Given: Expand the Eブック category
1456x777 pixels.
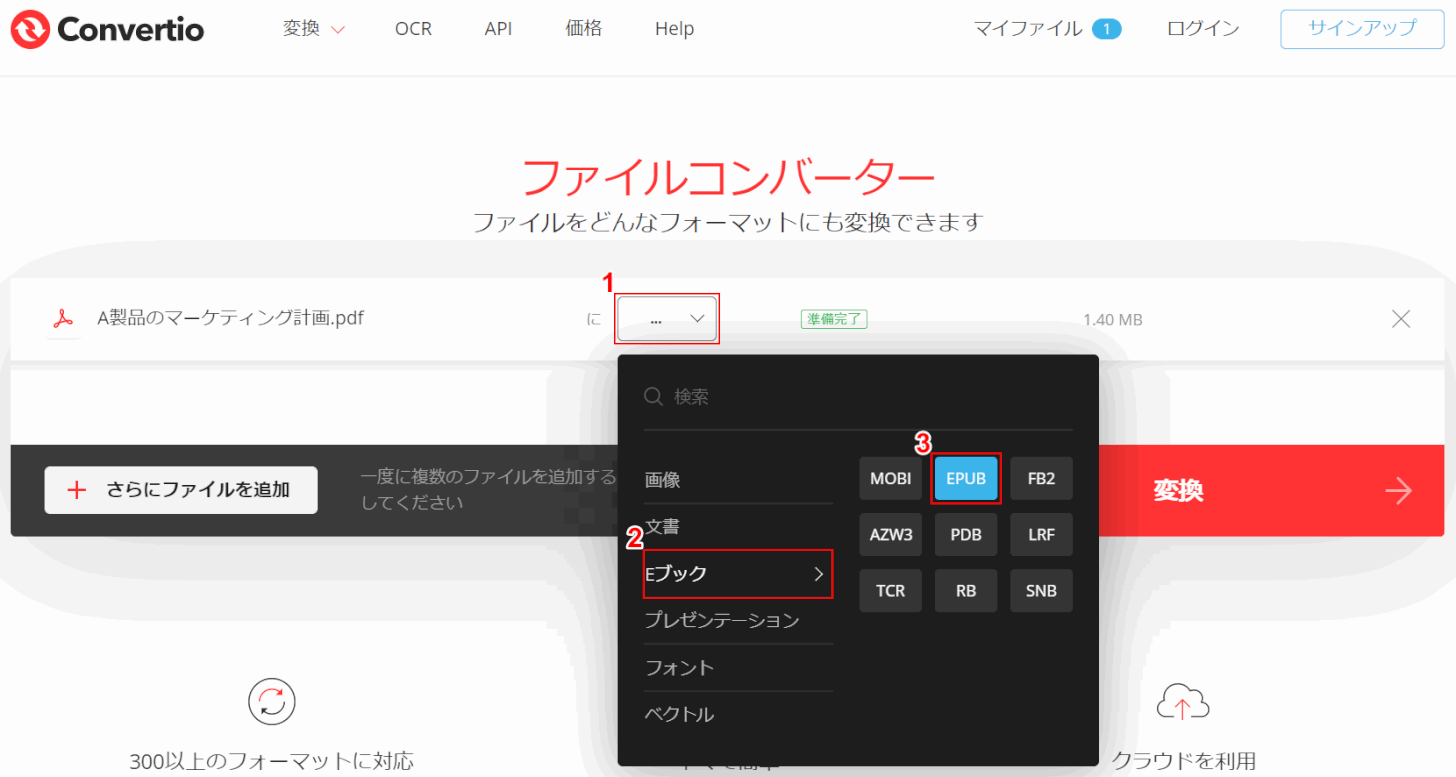Looking at the screenshot, I should tap(737, 574).
